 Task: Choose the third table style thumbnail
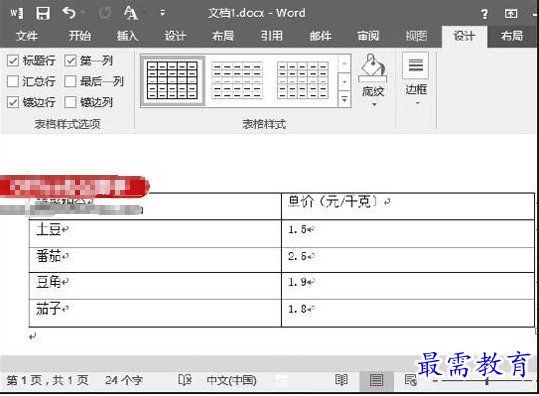302,80
